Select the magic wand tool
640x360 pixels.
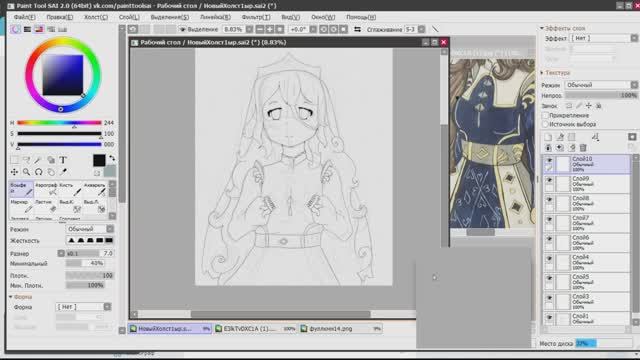pyautogui.click(x=38, y=160)
